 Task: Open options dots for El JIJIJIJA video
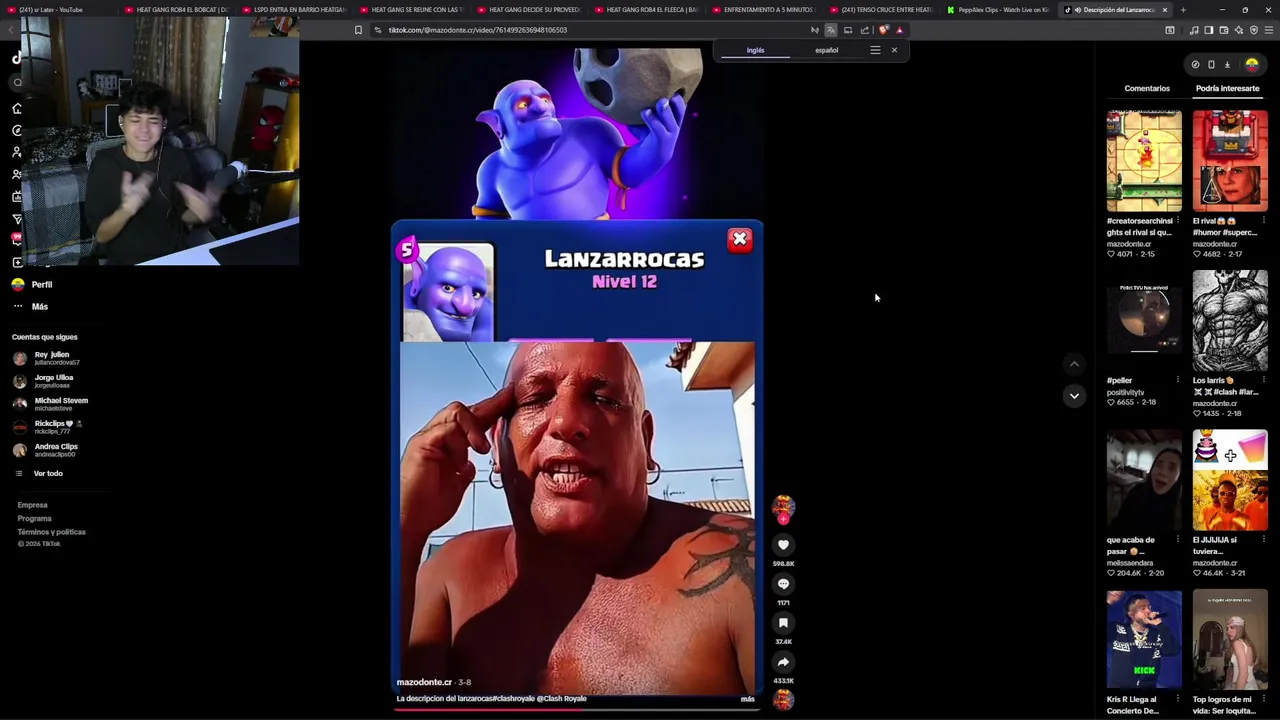[1263, 540]
